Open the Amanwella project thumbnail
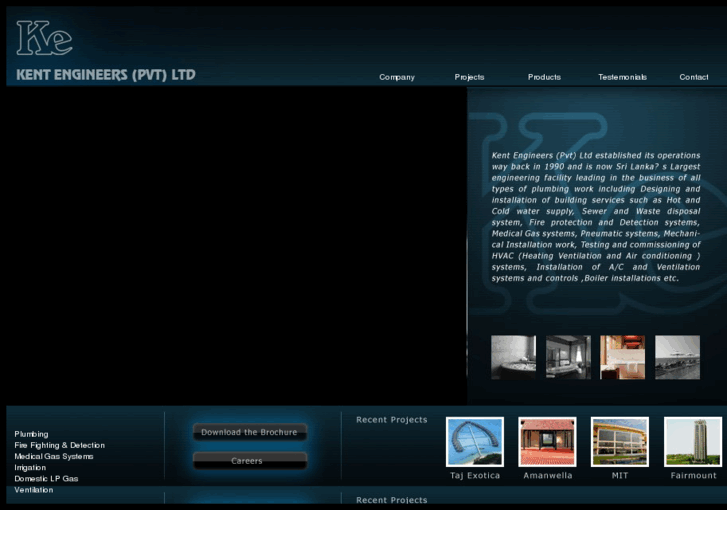 click(x=547, y=442)
